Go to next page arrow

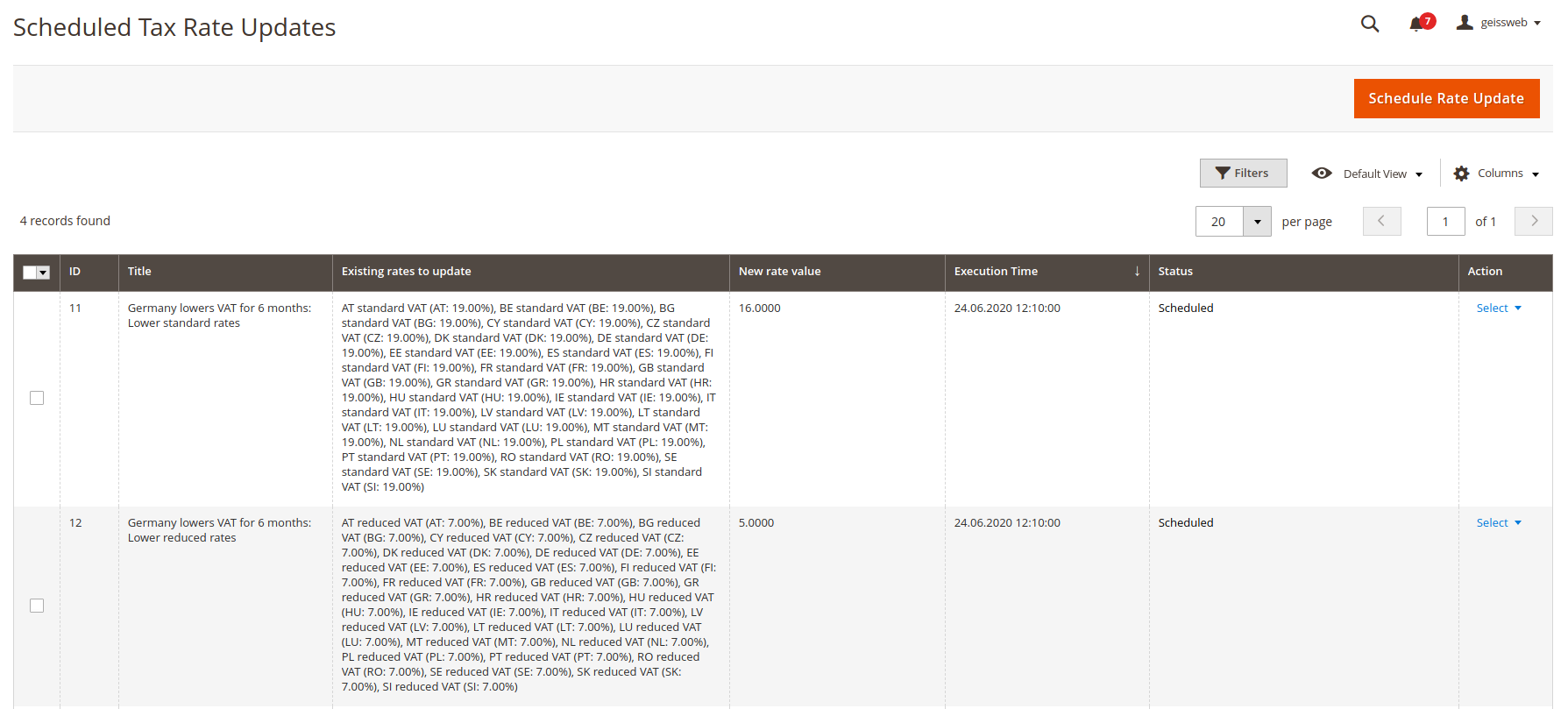[x=1534, y=221]
